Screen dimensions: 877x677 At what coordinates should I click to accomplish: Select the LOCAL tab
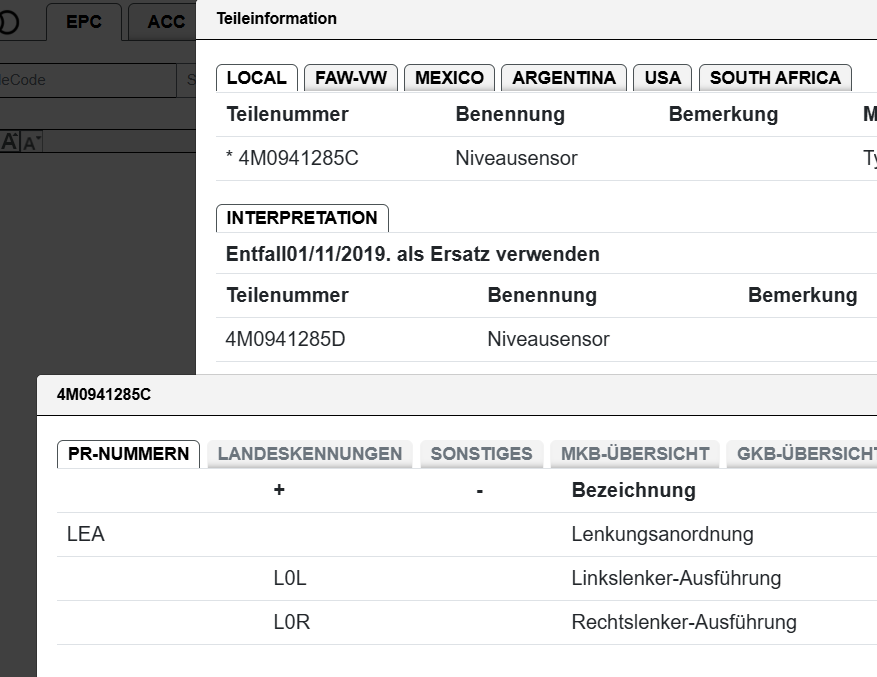pyautogui.click(x=257, y=78)
